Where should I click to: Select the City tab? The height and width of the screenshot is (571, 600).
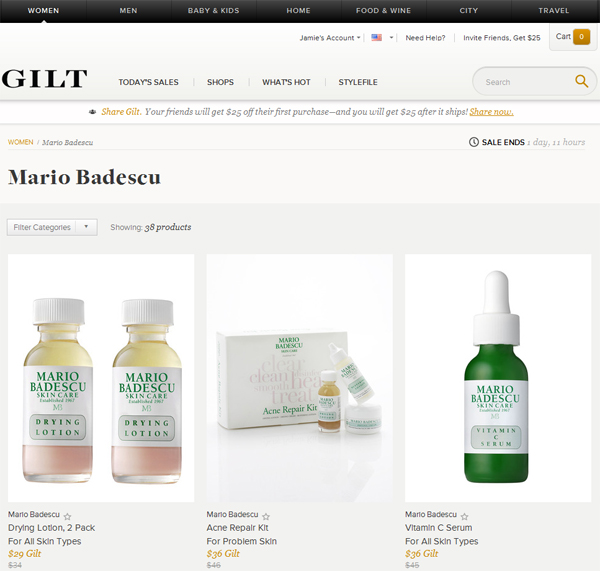coord(469,11)
